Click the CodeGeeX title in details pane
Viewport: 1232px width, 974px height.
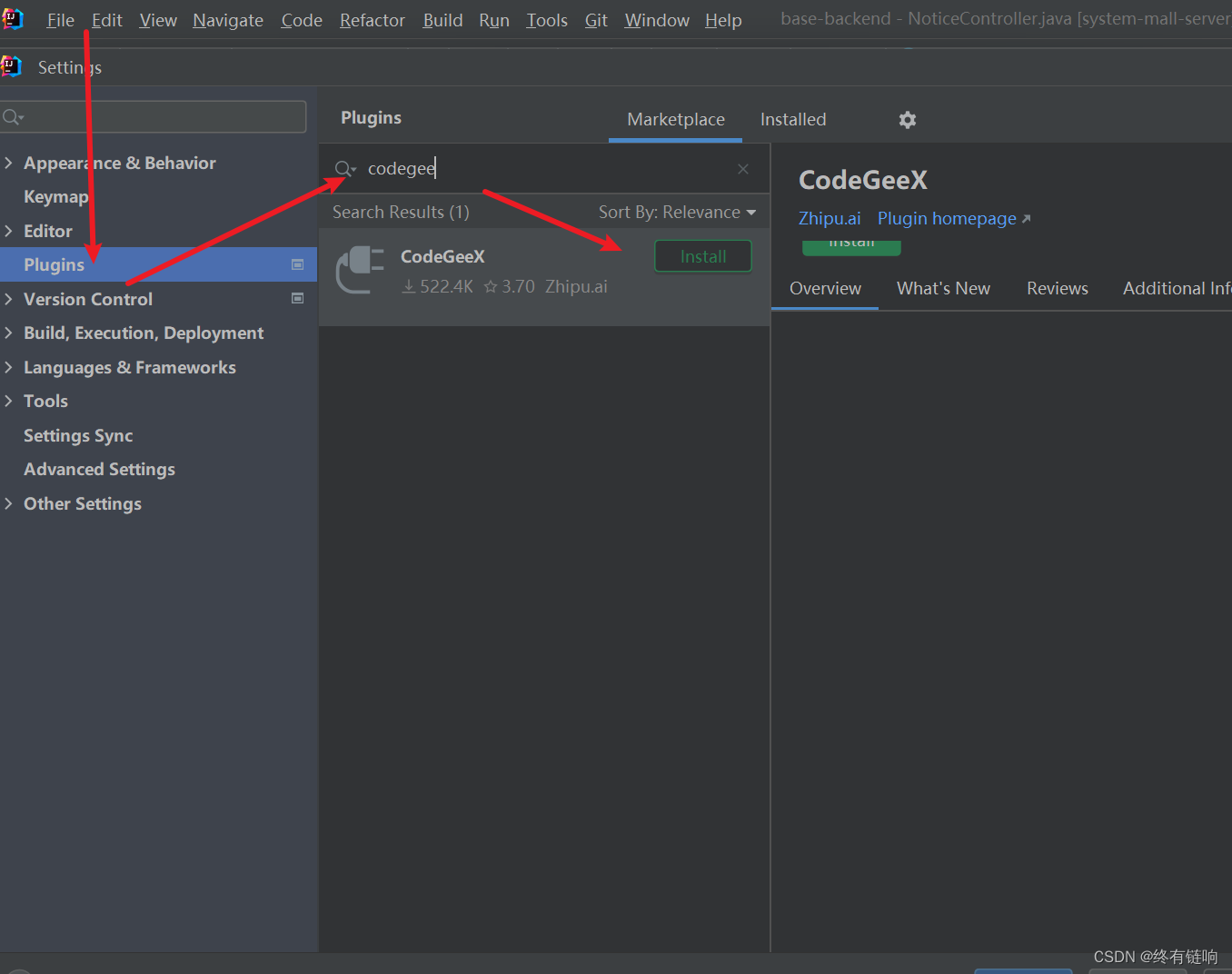pos(863,181)
